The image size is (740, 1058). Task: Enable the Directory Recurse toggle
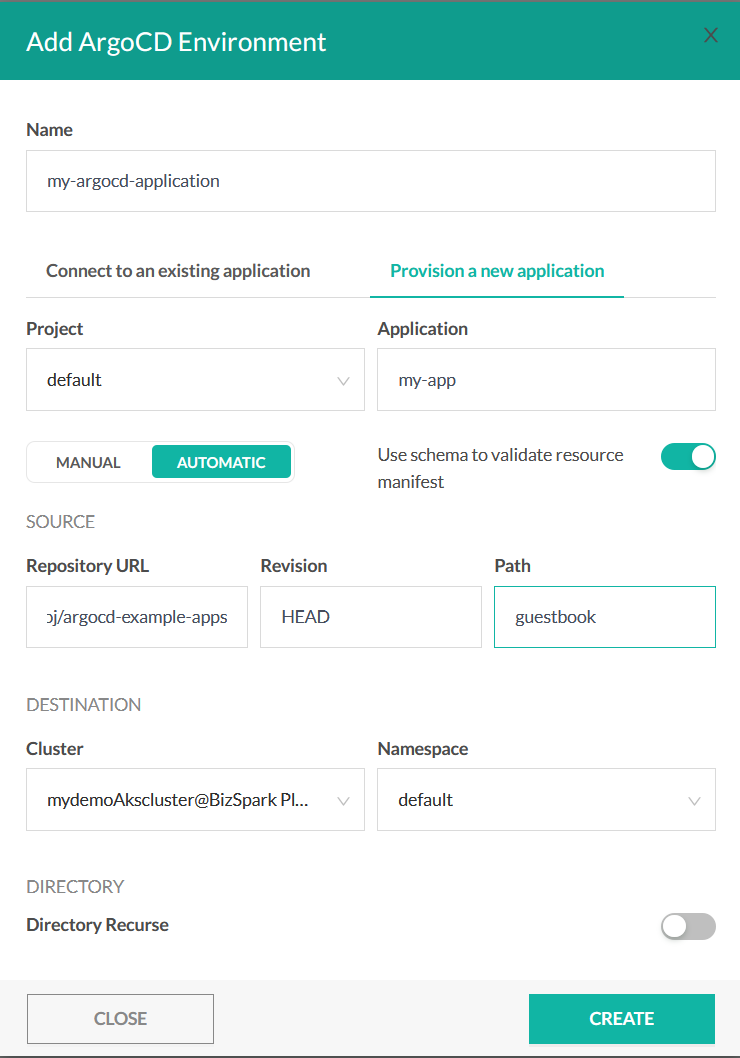pyautogui.click(x=688, y=926)
